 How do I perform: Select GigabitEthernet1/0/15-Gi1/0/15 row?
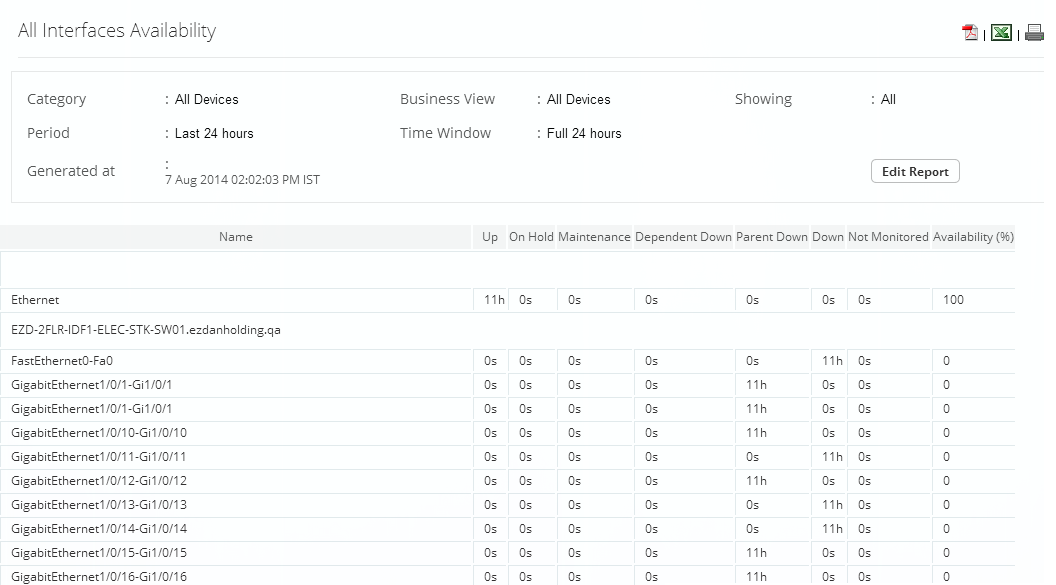(x=99, y=553)
